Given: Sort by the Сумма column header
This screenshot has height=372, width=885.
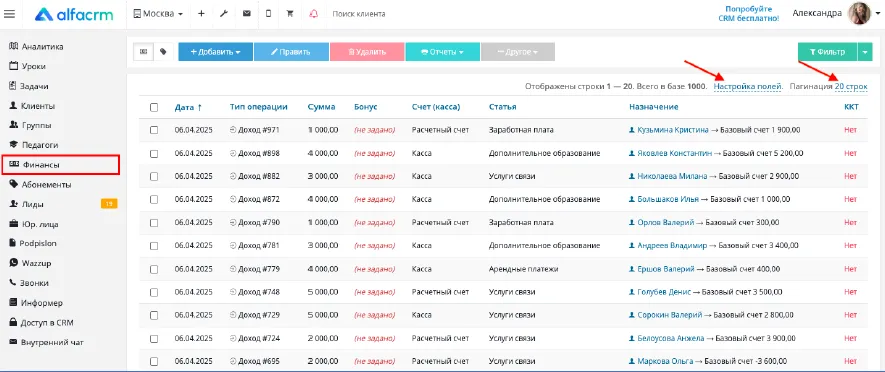Looking at the screenshot, I should (321, 107).
